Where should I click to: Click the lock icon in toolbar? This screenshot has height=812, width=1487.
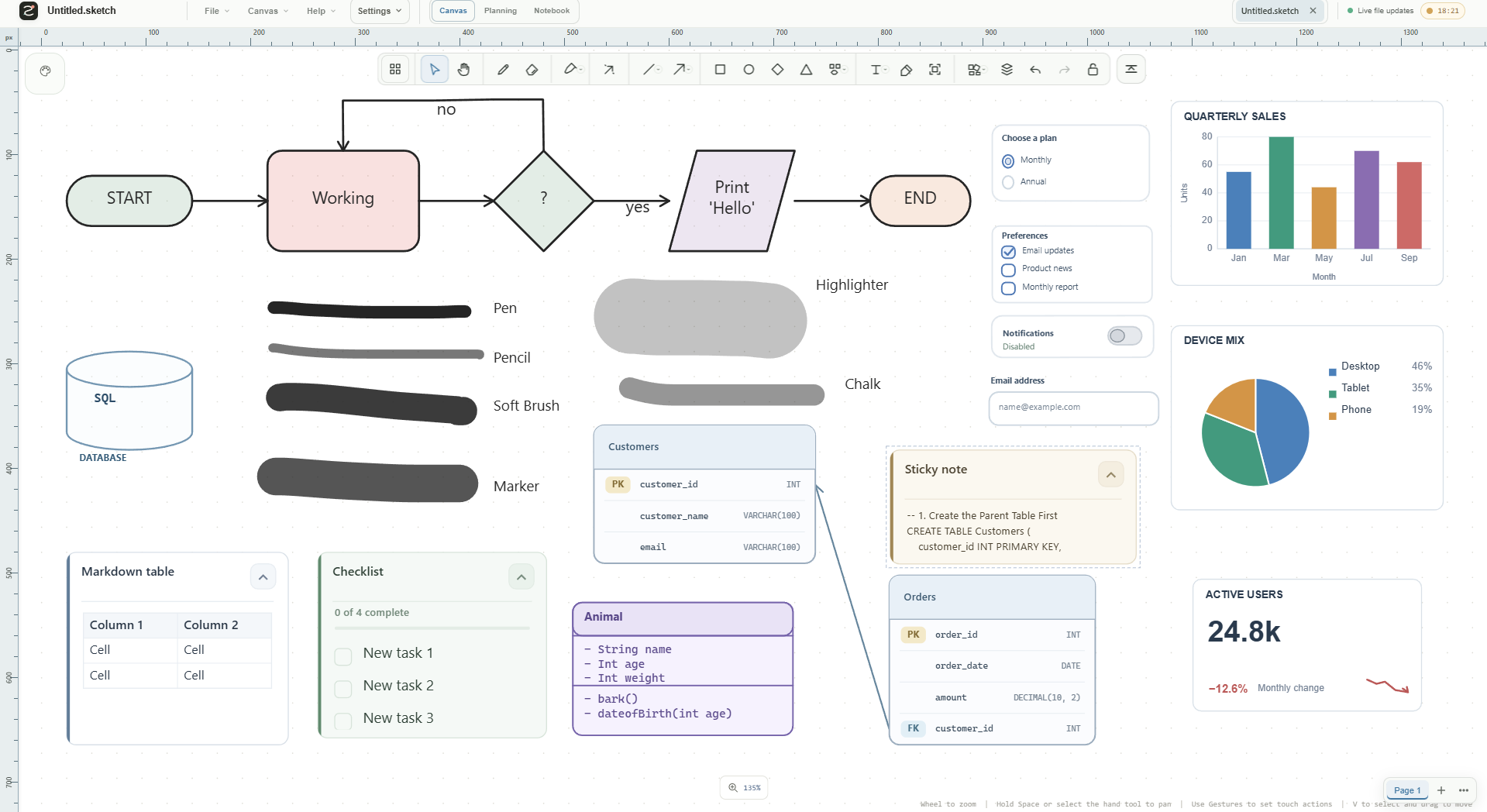coord(1093,70)
